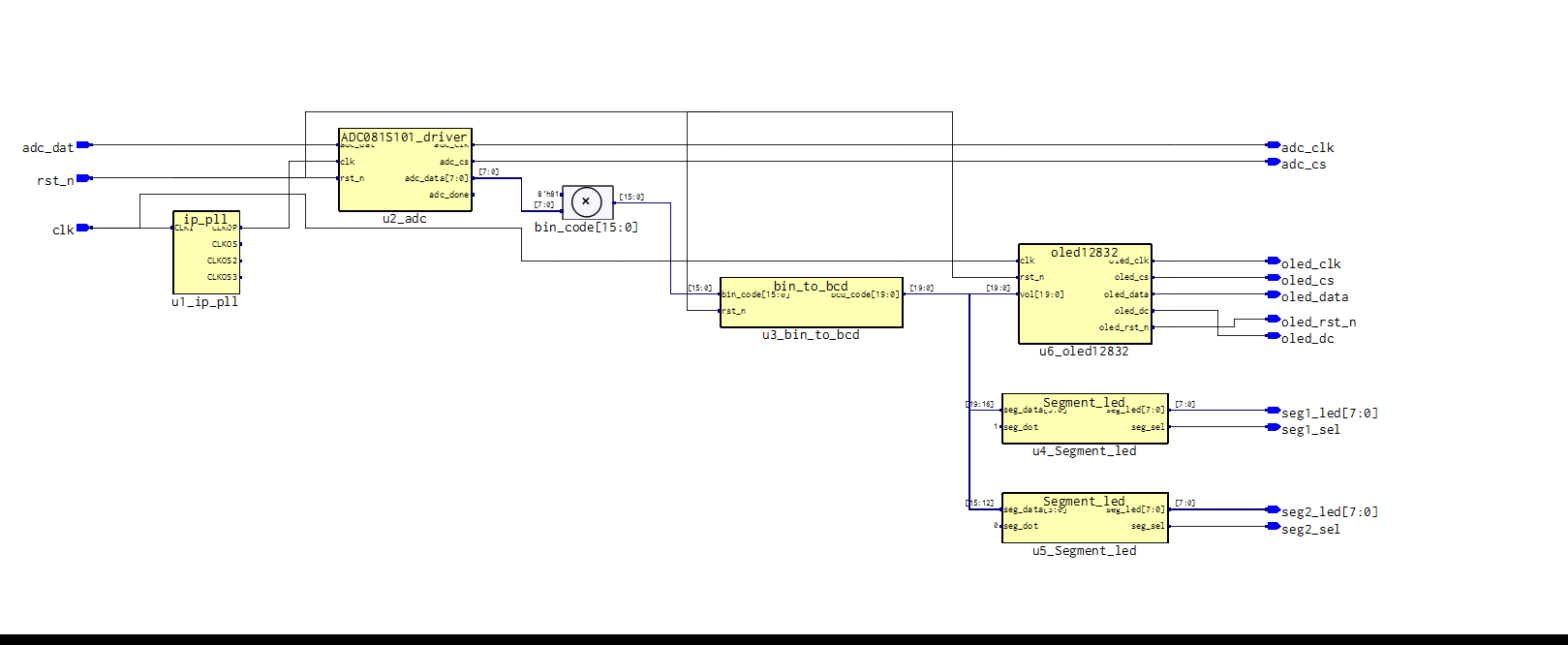
Task: Click the adc_cs output port
Action: coord(1274,162)
